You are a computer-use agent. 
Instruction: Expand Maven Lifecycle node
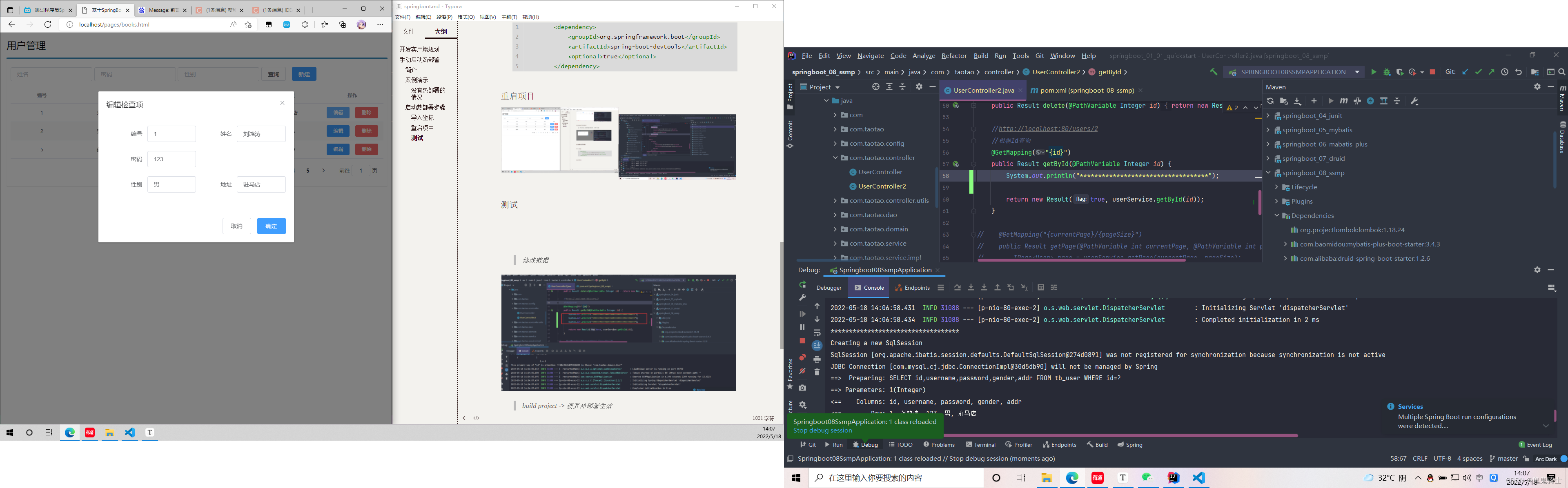click(x=1276, y=187)
